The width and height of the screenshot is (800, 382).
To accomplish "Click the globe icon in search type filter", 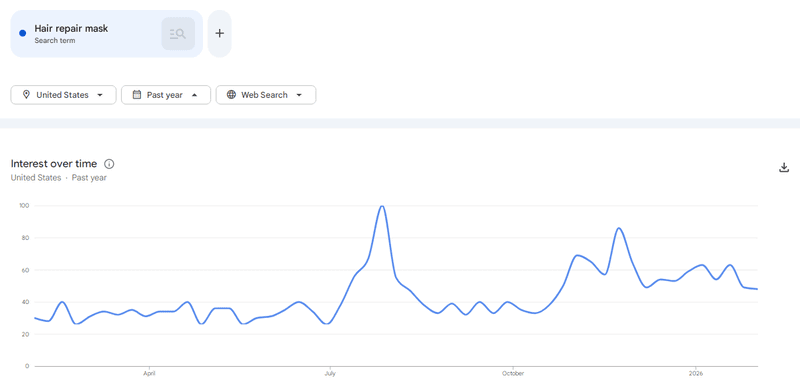I will (x=231, y=94).
